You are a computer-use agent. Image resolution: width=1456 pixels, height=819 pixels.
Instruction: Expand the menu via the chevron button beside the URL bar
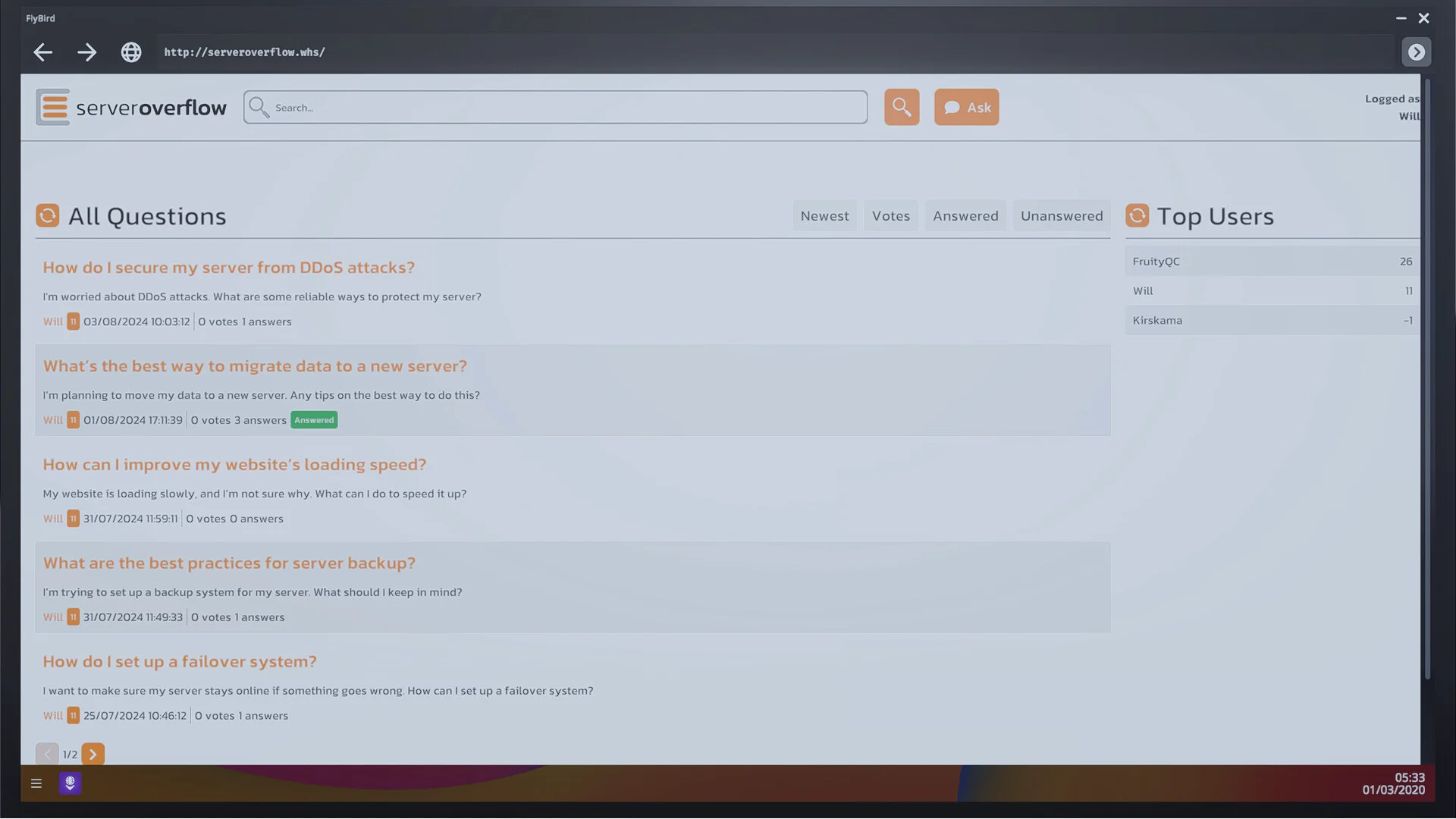pyautogui.click(x=1416, y=52)
